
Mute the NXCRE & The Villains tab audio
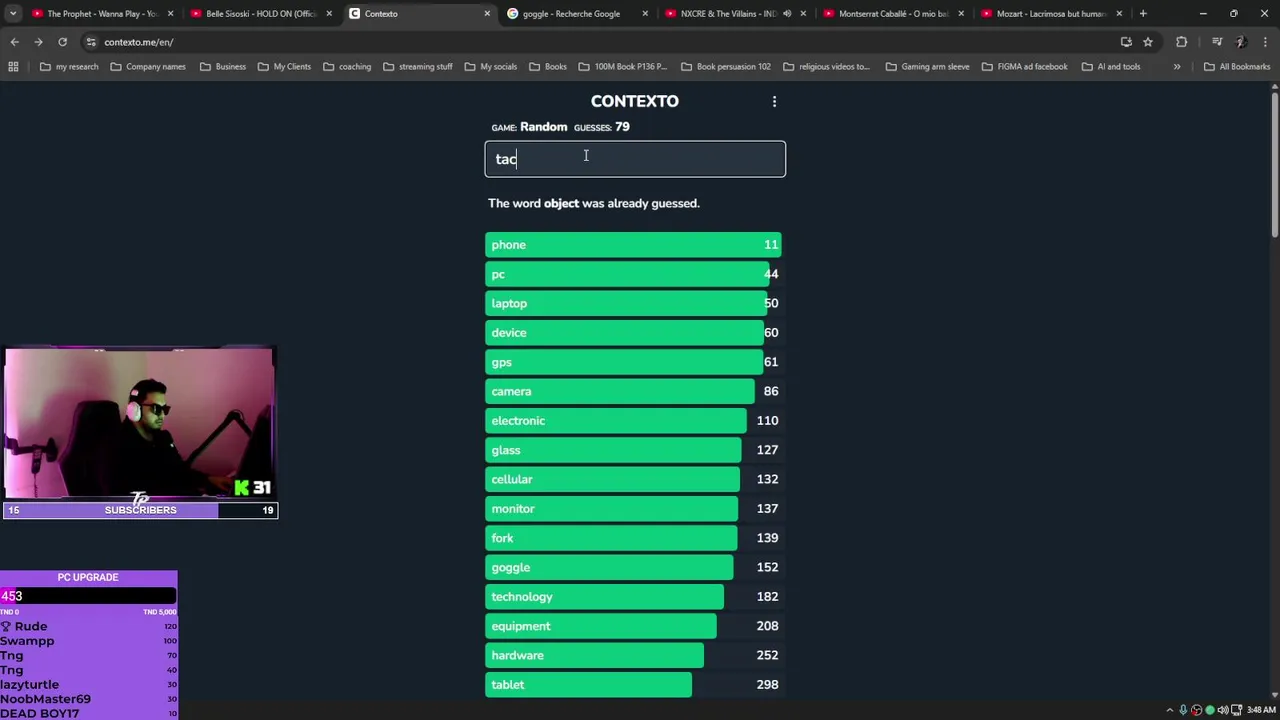pos(787,14)
